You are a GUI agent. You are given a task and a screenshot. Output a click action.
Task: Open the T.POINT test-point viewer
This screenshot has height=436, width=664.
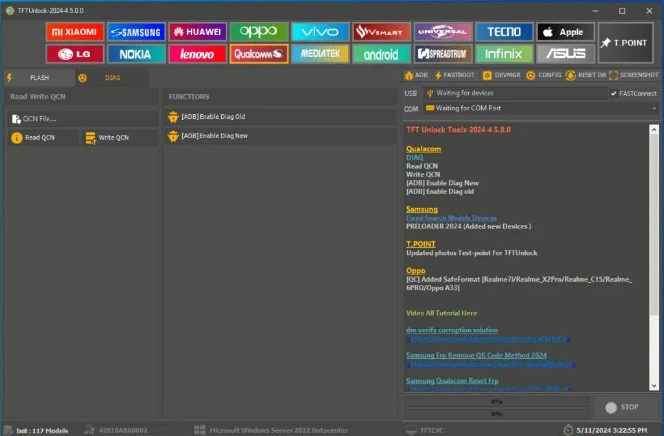625,43
